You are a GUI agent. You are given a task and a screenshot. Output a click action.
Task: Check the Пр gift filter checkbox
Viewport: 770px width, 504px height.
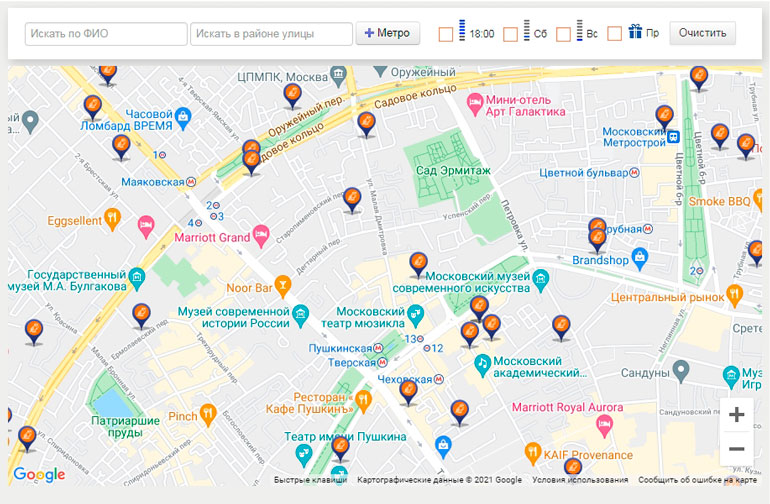click(614, 34)
